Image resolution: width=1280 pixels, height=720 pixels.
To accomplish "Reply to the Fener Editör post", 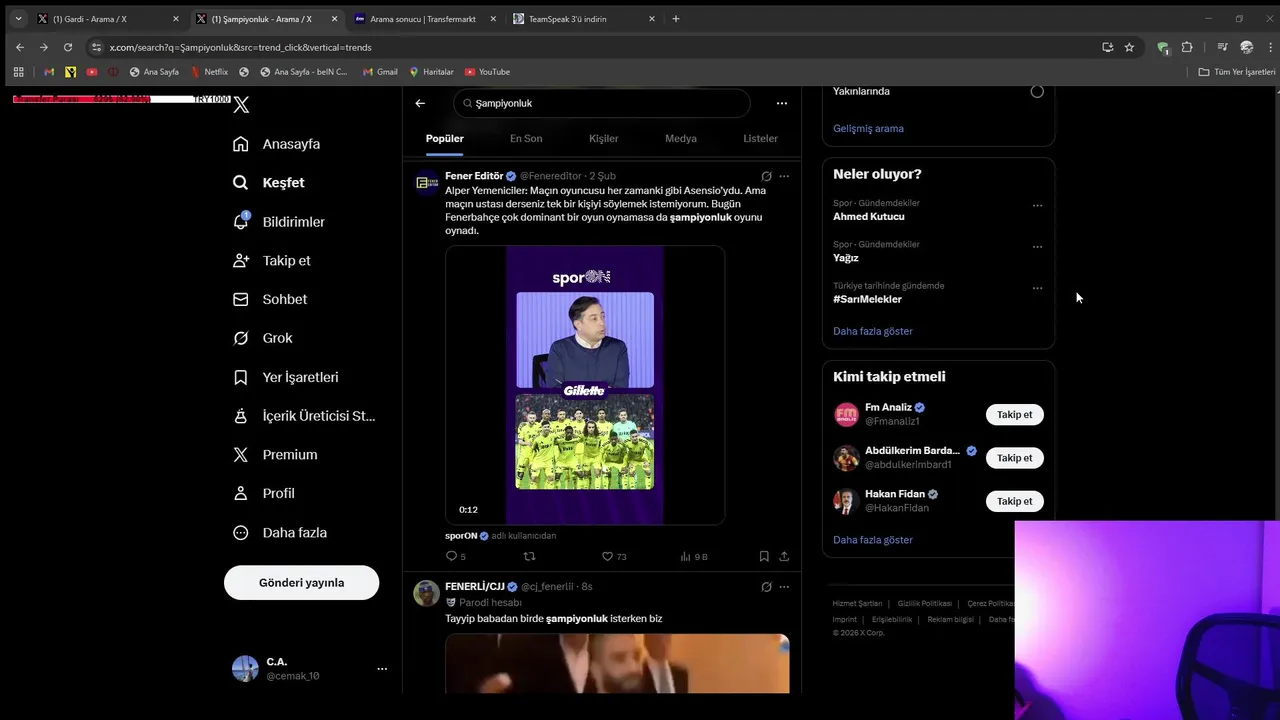I will tap(456, 556).
